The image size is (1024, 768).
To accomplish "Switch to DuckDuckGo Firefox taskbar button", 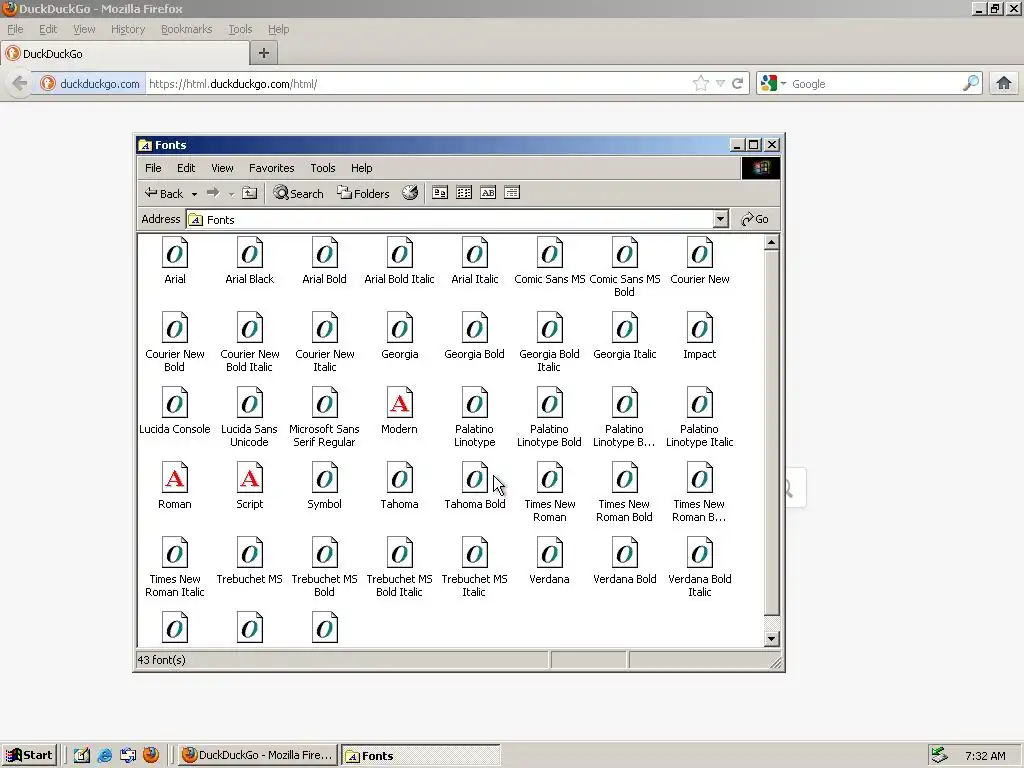I will pos(257,755).
